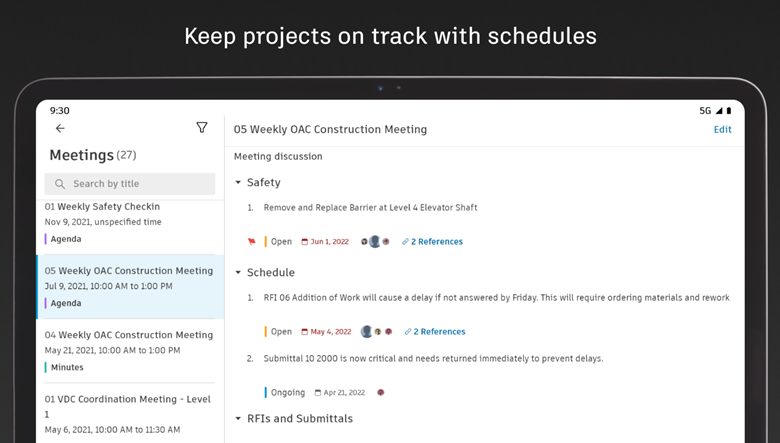Open 2 References link under RFI 06 item
780x443 pixels.
tap(435, 332)
